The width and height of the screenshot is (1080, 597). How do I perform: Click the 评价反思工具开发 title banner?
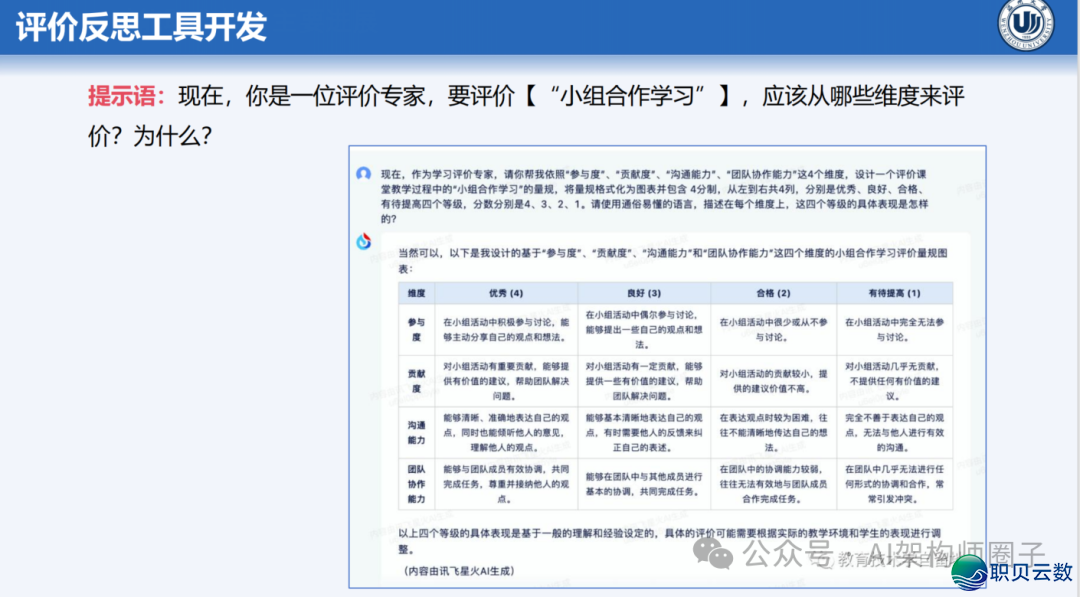coord(140,27)
